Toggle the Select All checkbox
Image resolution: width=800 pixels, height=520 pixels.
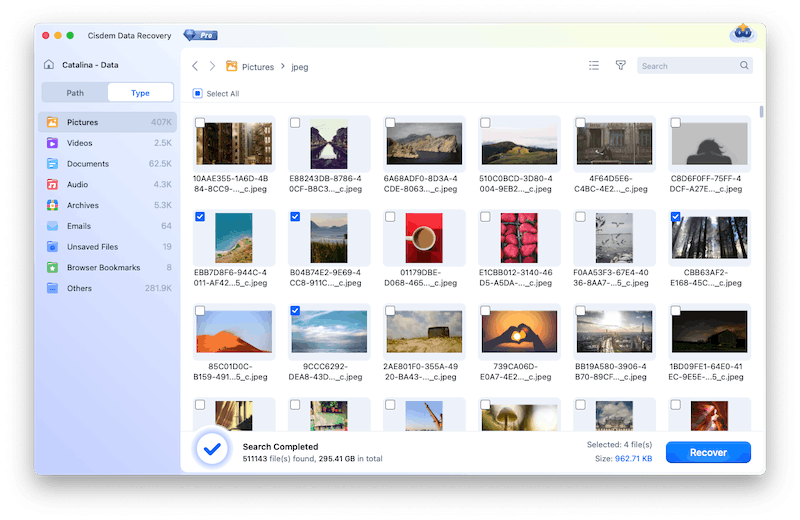197,93
